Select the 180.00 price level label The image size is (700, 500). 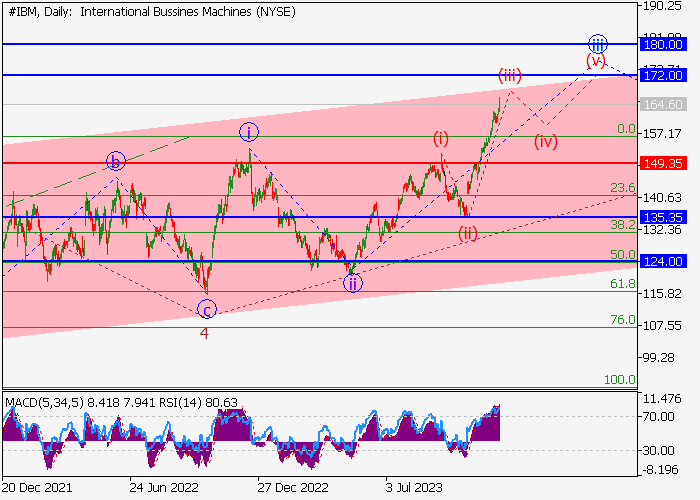[663, 45]
